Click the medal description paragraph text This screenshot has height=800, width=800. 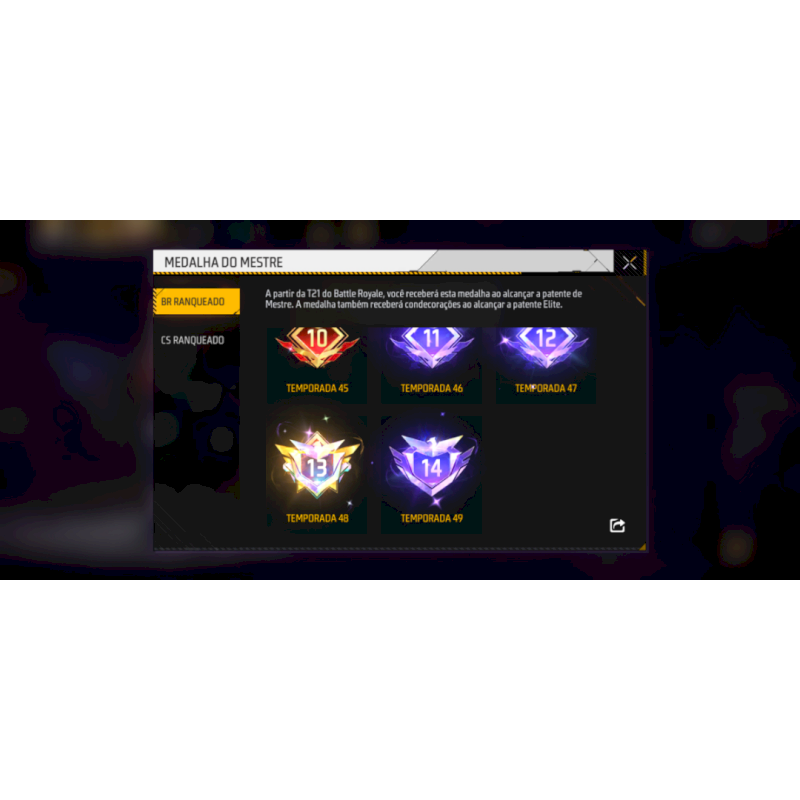(x=423, y=299)
